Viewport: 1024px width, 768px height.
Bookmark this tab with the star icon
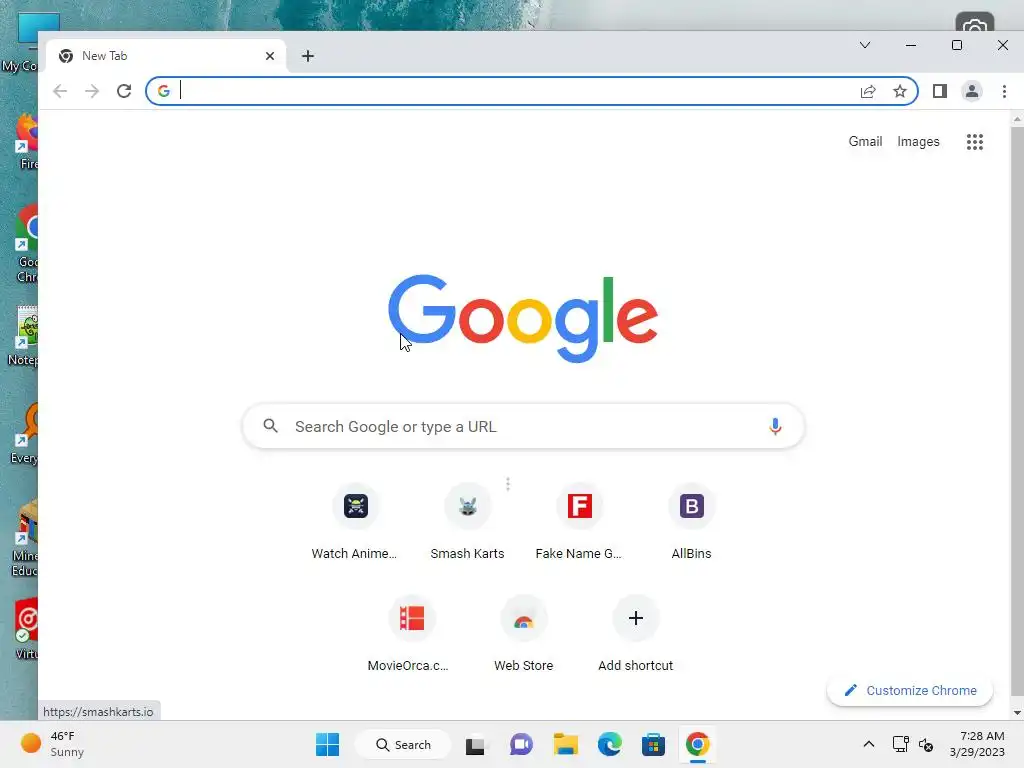coord(900,91)
